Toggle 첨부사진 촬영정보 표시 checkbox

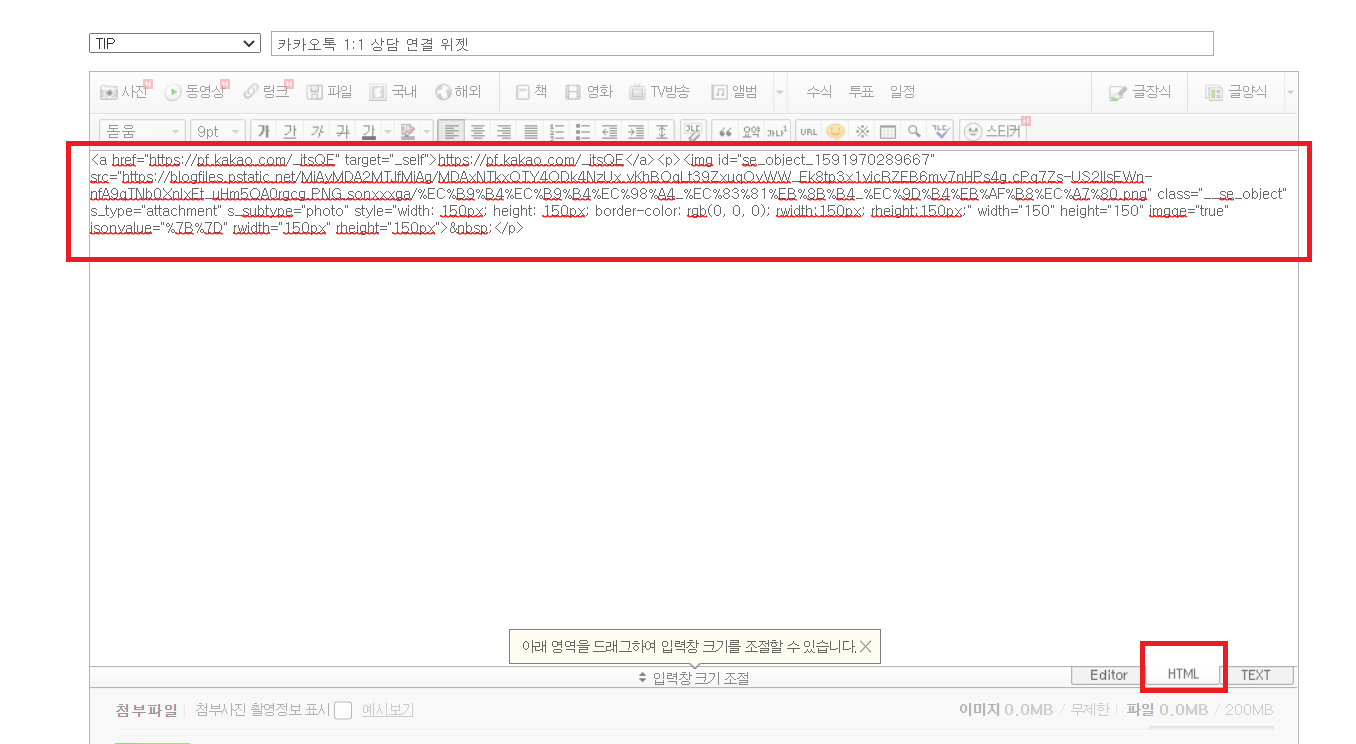pos(343,711)
